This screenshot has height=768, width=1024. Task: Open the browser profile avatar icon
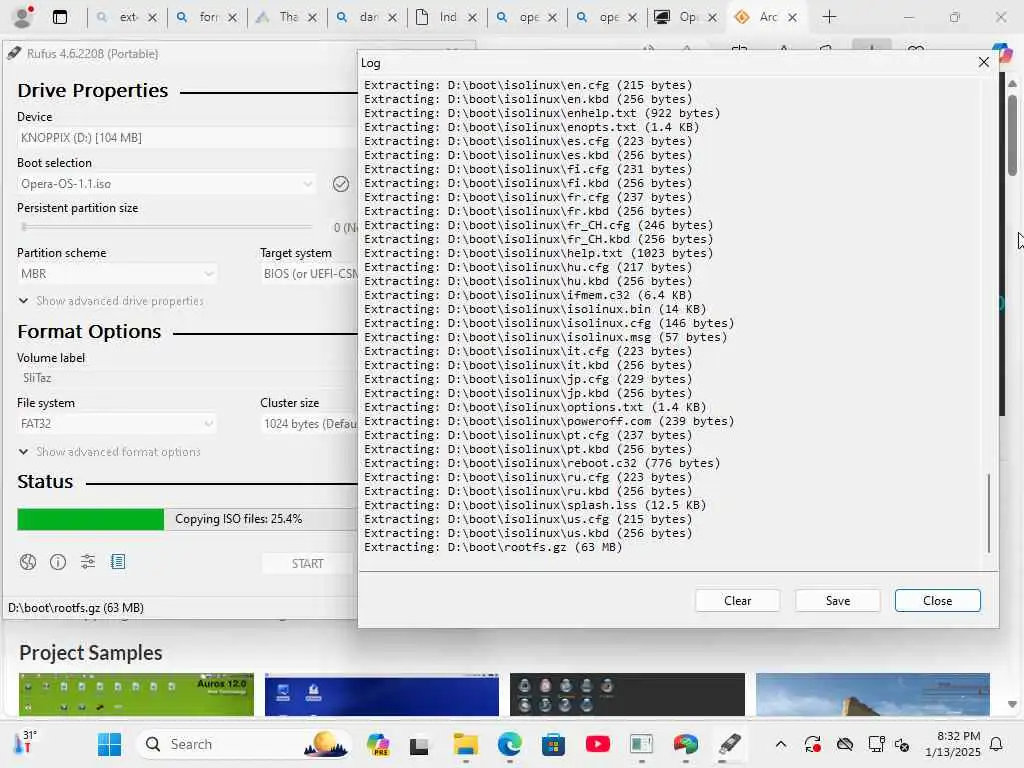point(23,17)
